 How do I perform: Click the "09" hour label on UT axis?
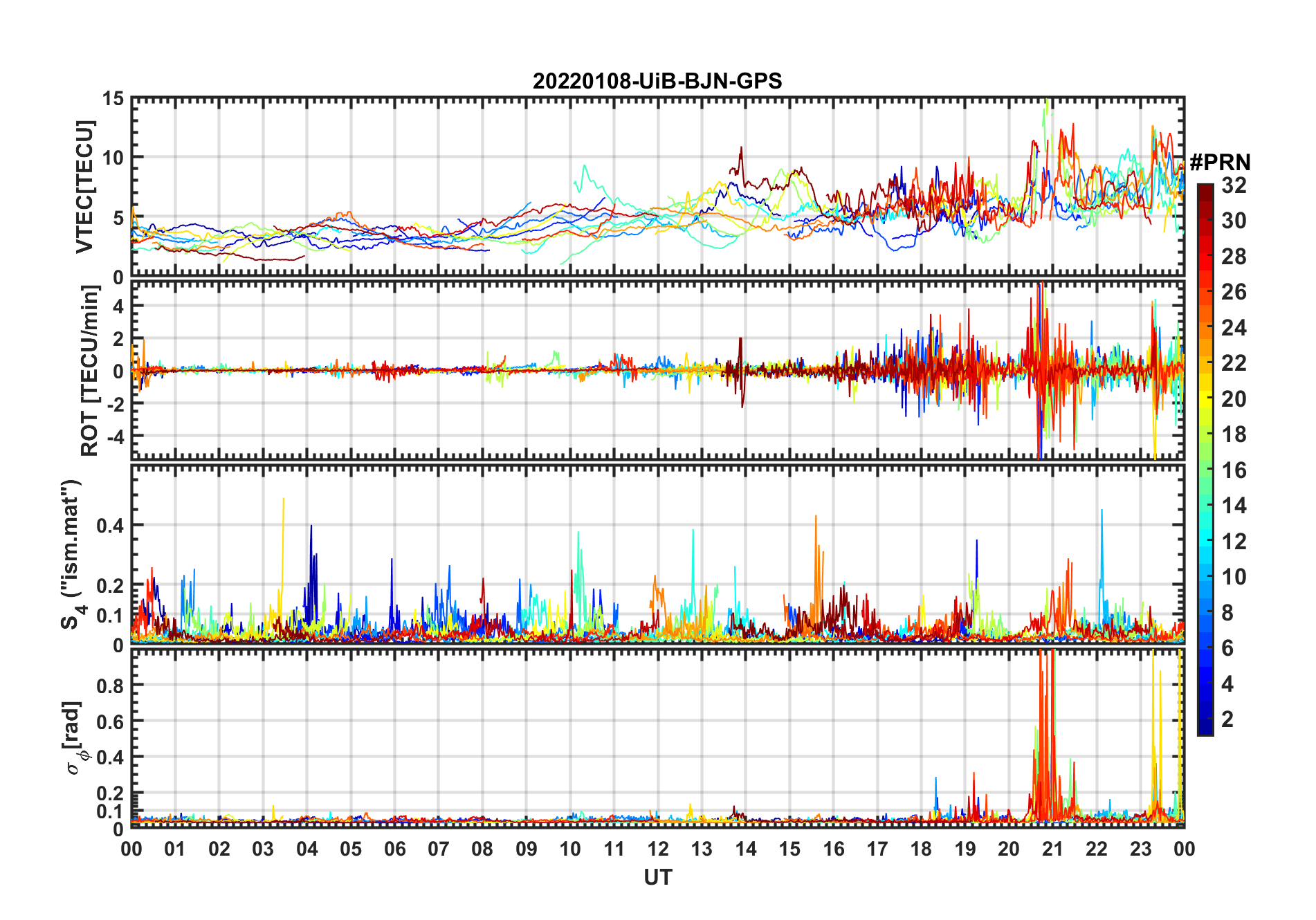coord(527,849)
